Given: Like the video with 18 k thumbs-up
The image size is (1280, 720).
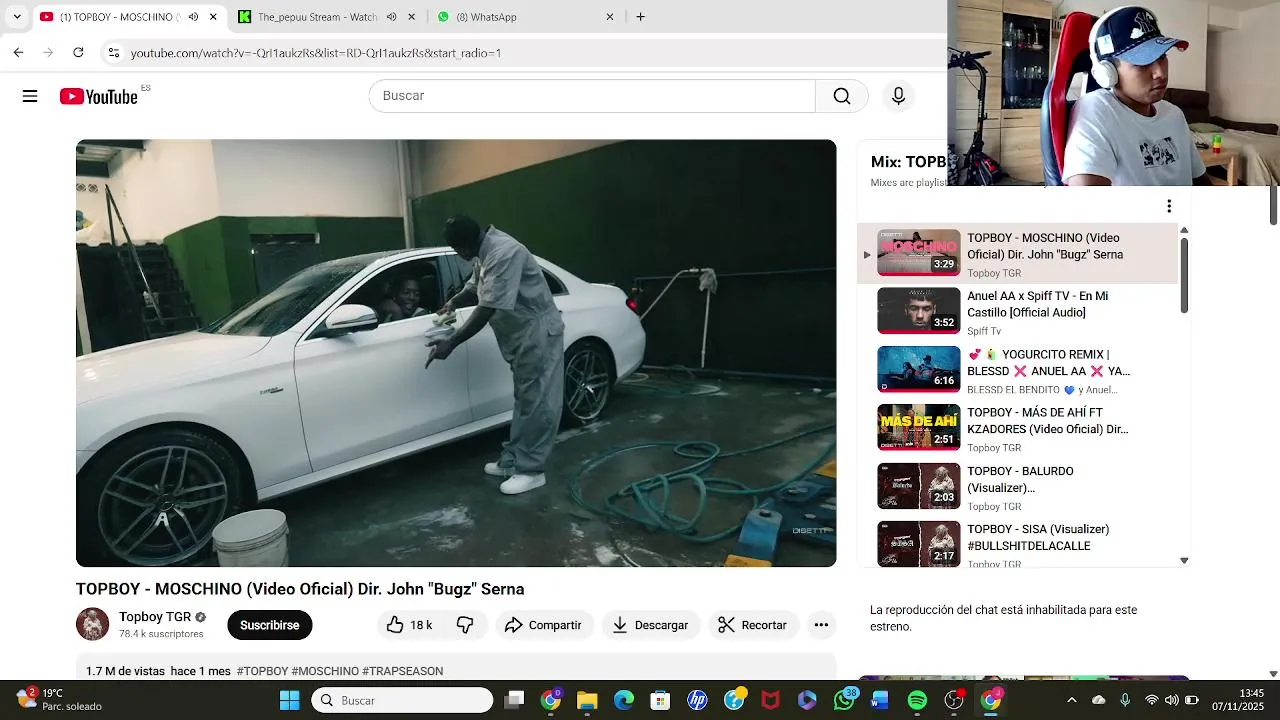Looking at the screenshot, I should click(411, 625).
